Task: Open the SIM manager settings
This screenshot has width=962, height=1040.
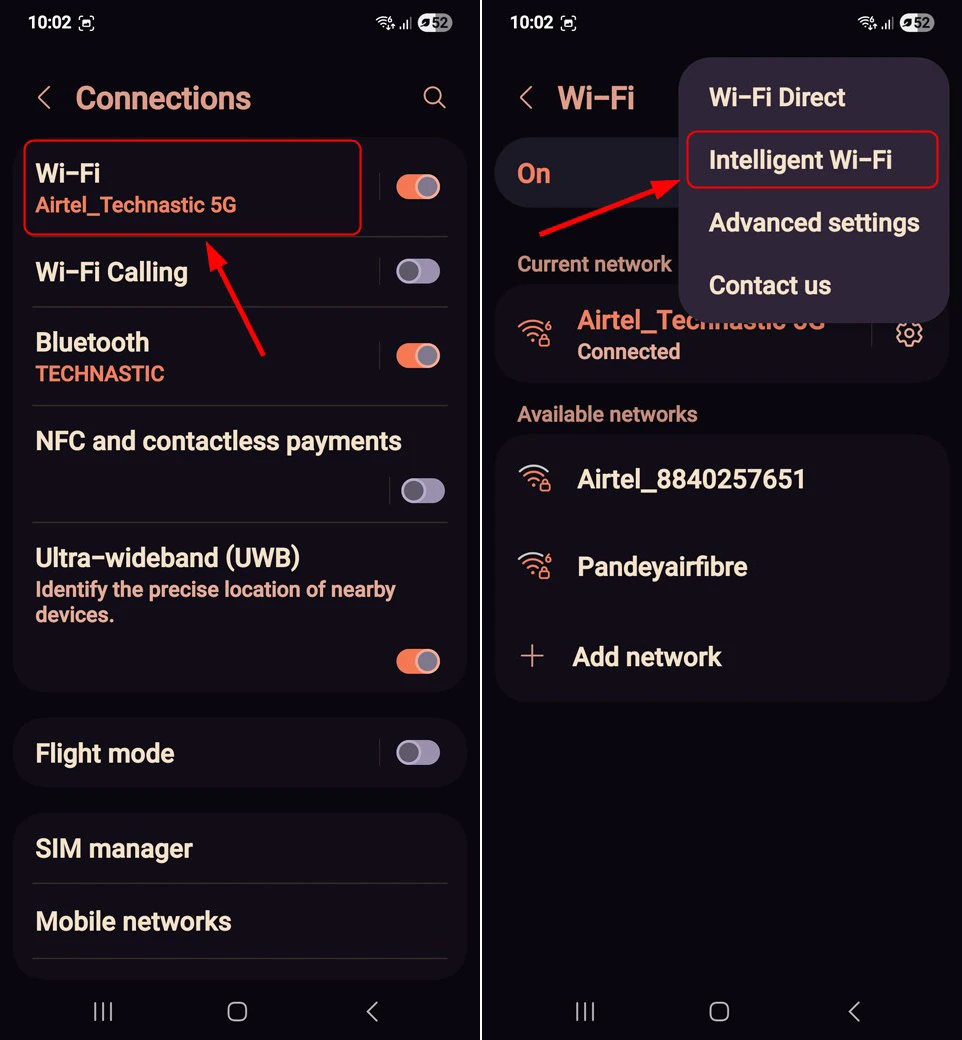Action: (240, 848)
